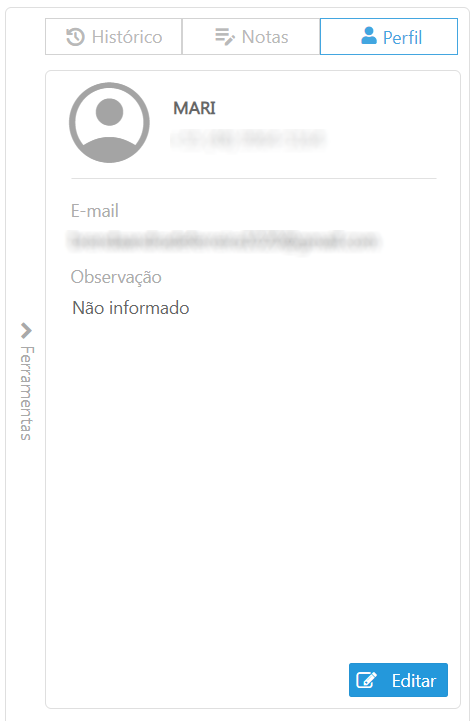Click the divider below the profile header

point(254,178)
